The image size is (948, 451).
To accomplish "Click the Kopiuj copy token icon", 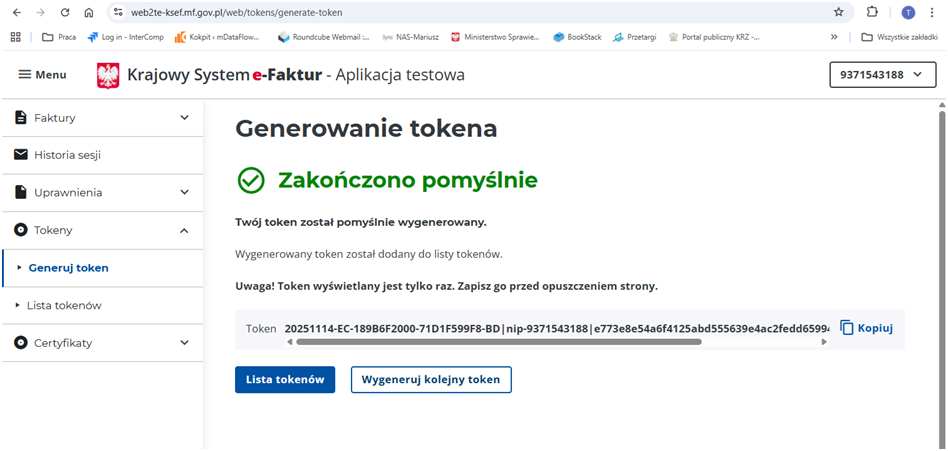I will click(x=847, y=327).
